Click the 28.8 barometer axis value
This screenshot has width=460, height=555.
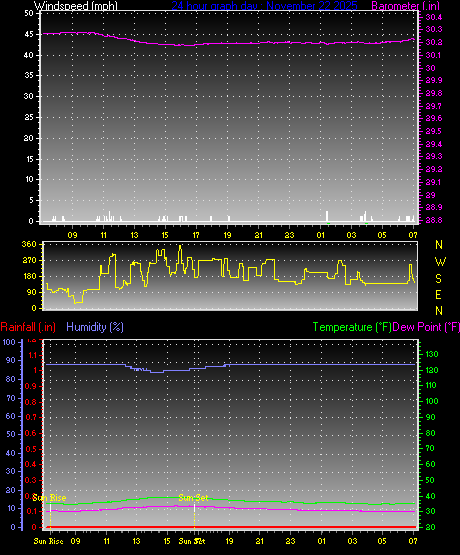point(433,220)
